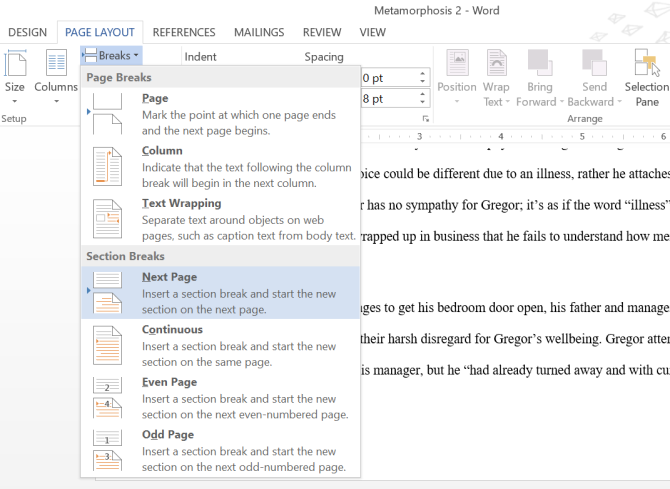The image size is (670, 489).
Task: Click the Wrap Text icon
Action: click(497, 62)
